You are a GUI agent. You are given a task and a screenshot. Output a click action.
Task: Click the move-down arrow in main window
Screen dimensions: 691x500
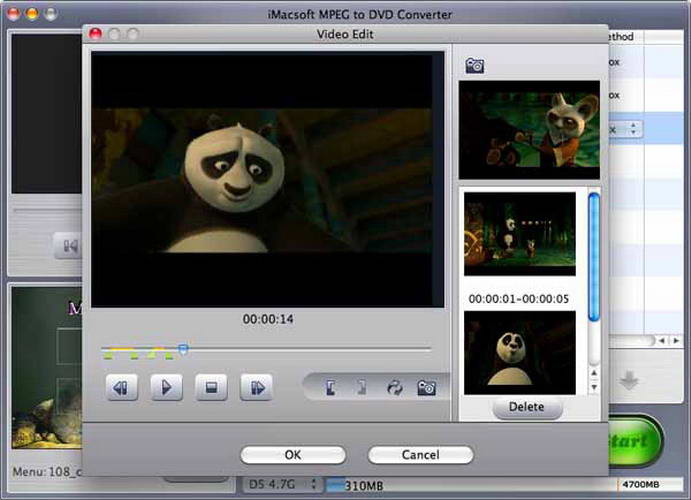click(x=629, y=381)
